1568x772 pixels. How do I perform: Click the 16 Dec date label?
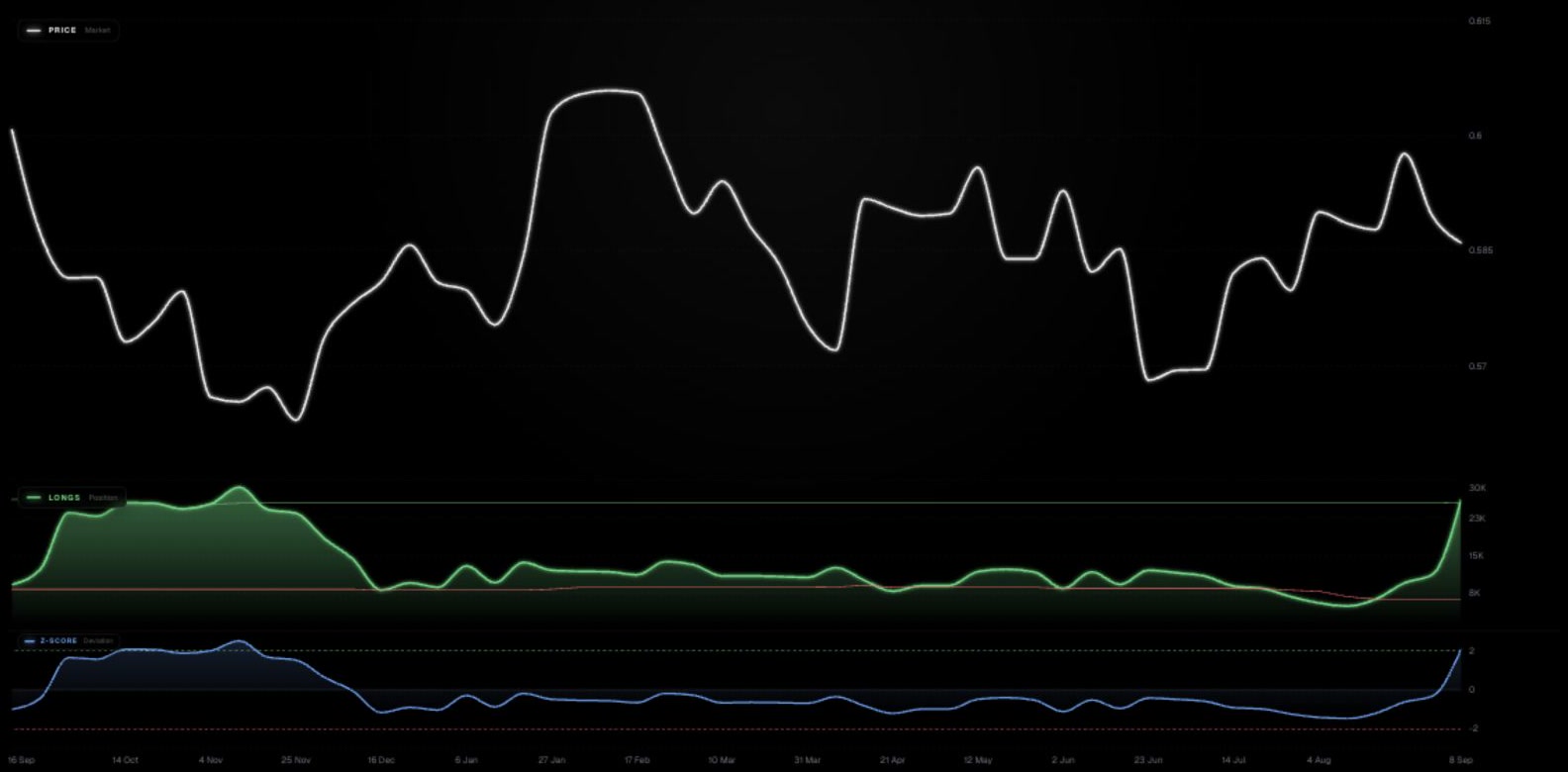click(x=381, y=760)
